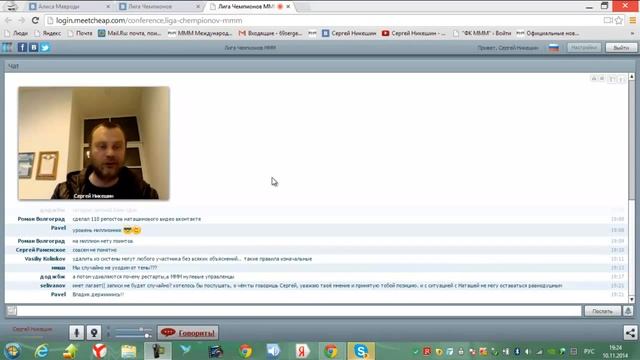Open the Mail.Ru почта bookmark

click(x=130, y=33)
